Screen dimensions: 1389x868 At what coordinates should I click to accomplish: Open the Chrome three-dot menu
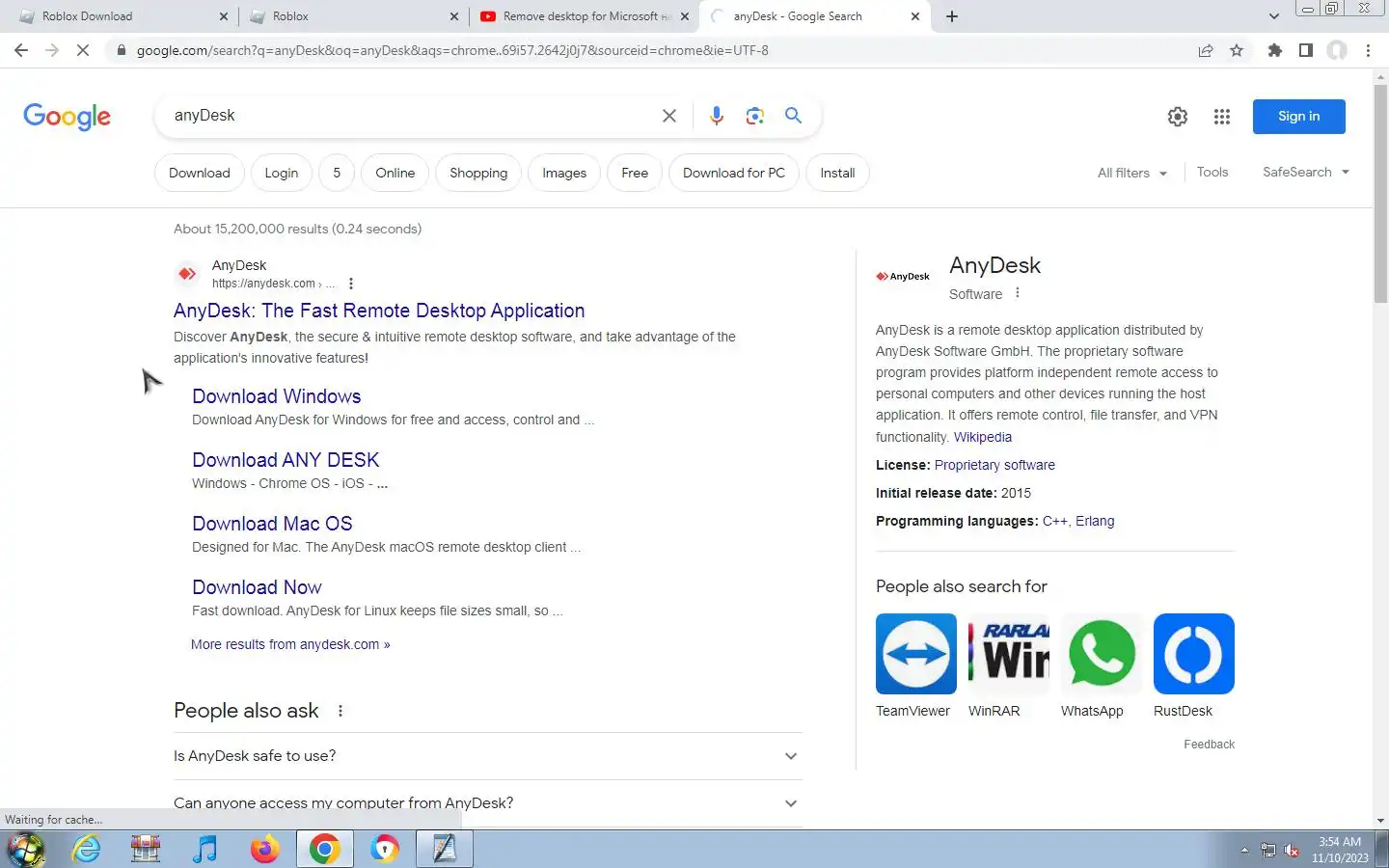tap(1368, 50)
